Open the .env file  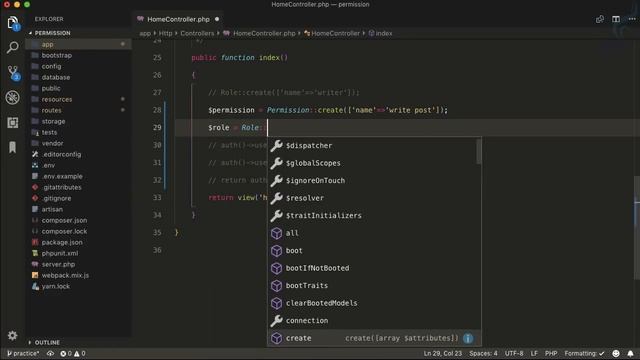coord(48,165)
